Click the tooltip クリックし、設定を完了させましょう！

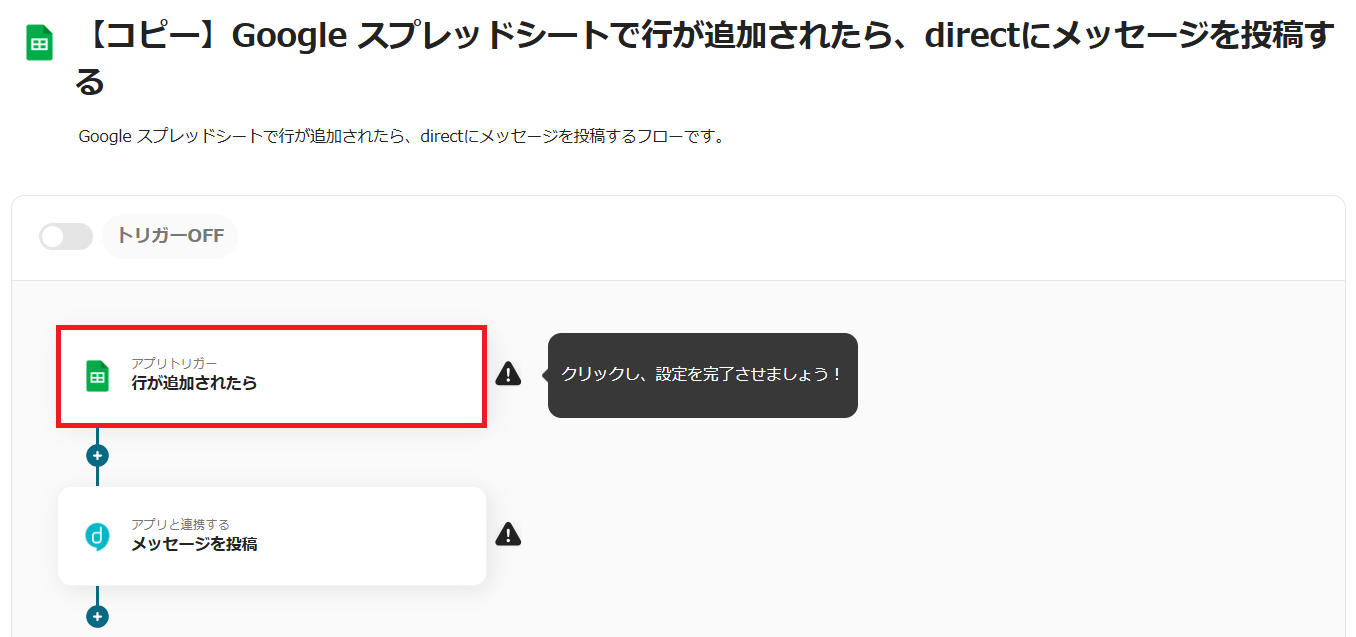pyautogui.click(x=702, y=375)
